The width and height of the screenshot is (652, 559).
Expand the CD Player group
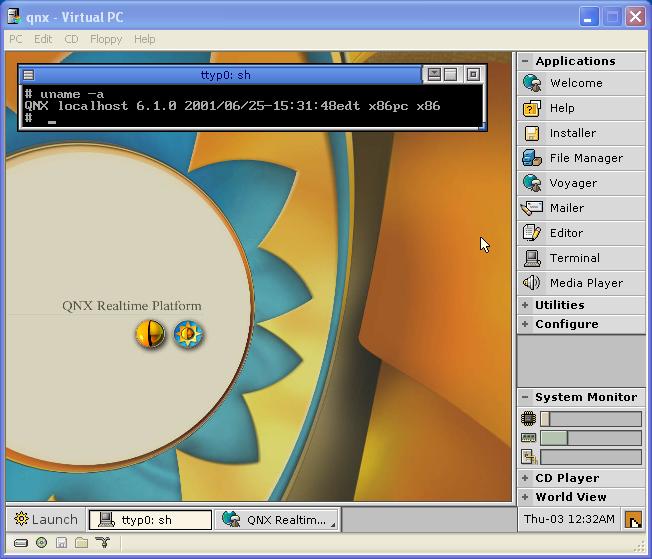point(525,478)
